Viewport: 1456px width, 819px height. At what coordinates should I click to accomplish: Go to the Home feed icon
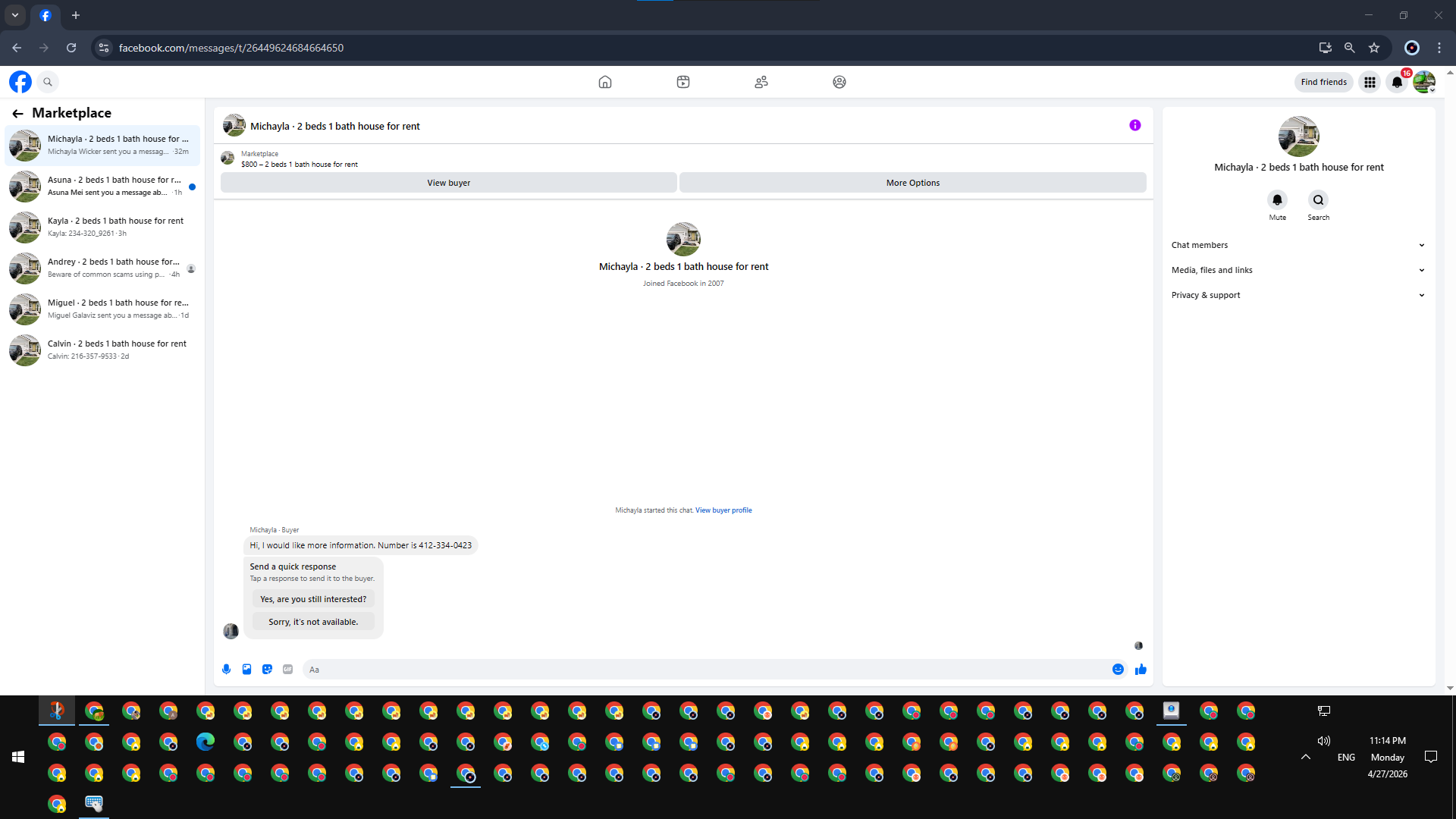tap(605, 82)
